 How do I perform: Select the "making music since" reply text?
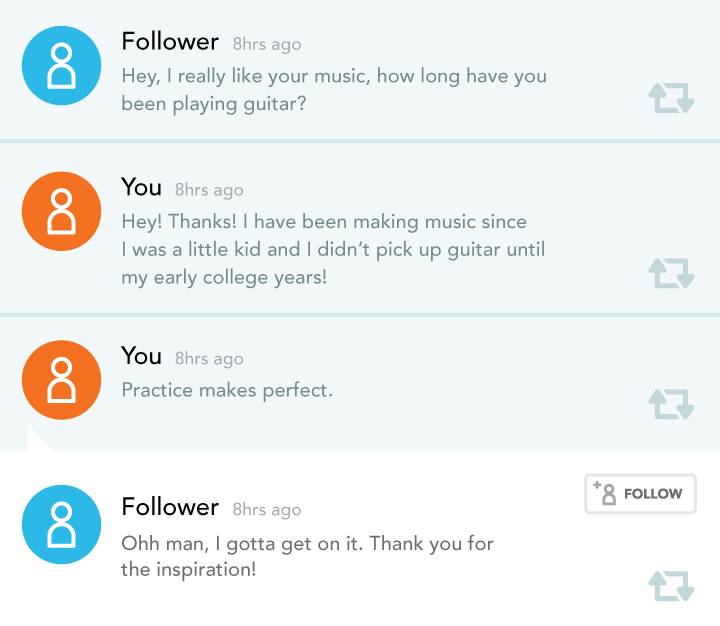333,249
